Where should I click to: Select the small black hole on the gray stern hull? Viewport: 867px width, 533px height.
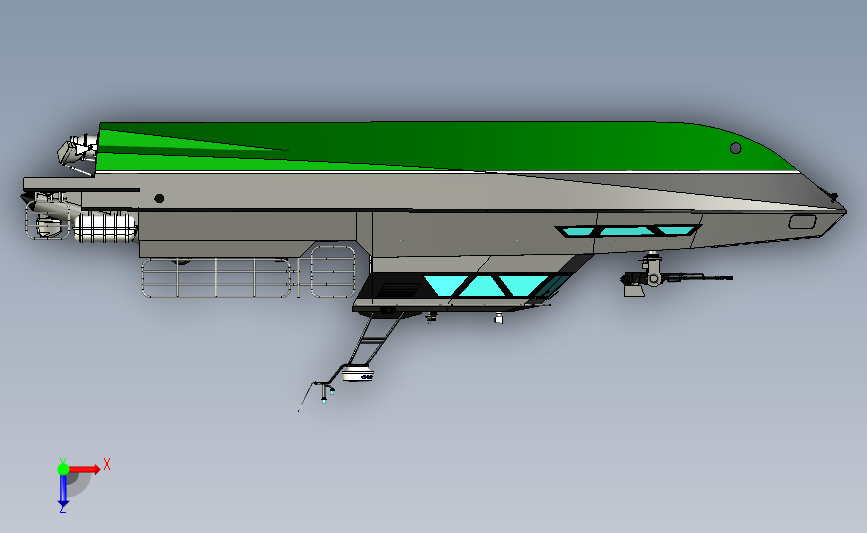[159, 198]
